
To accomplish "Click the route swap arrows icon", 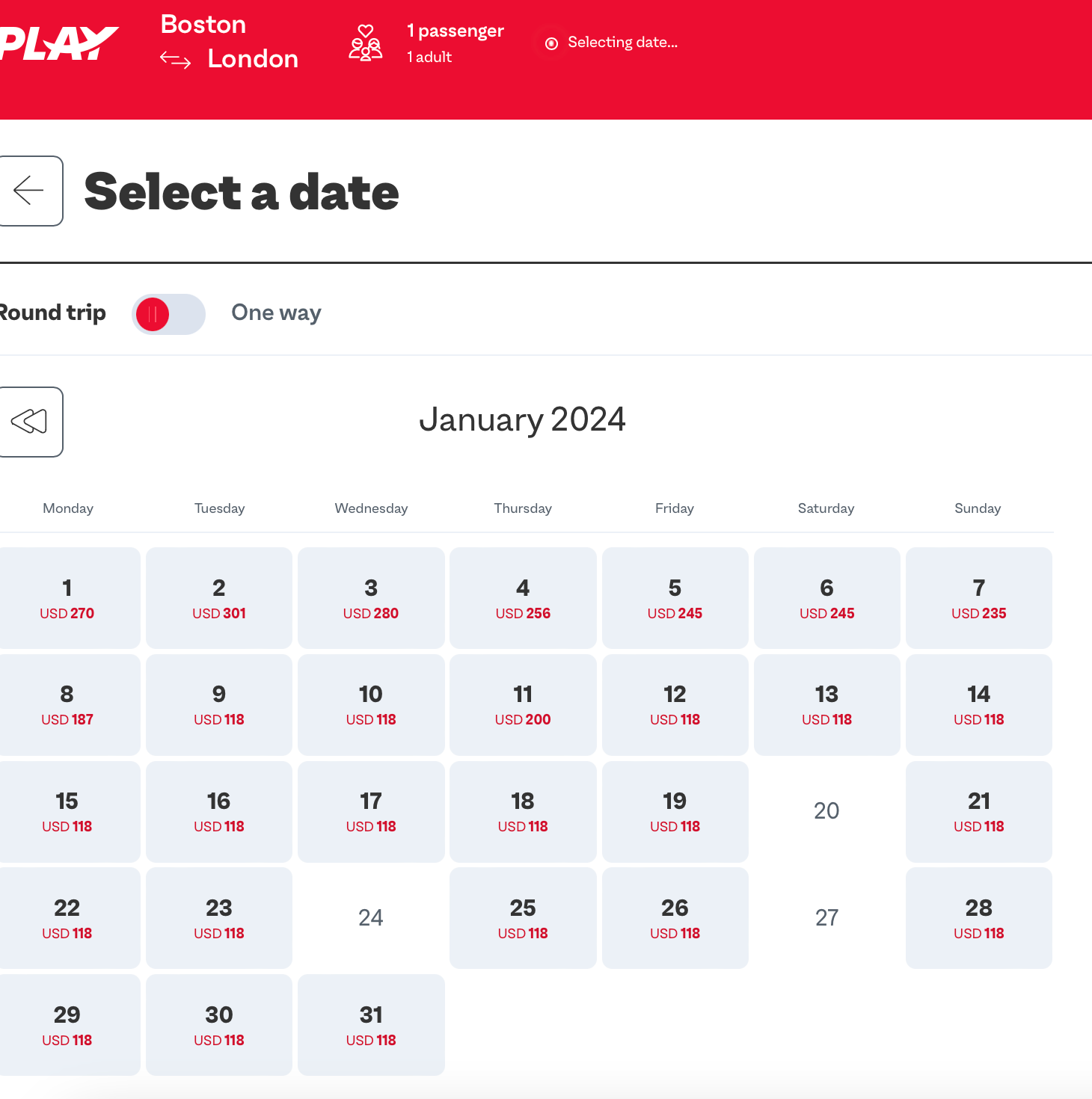I will (176, 60).
